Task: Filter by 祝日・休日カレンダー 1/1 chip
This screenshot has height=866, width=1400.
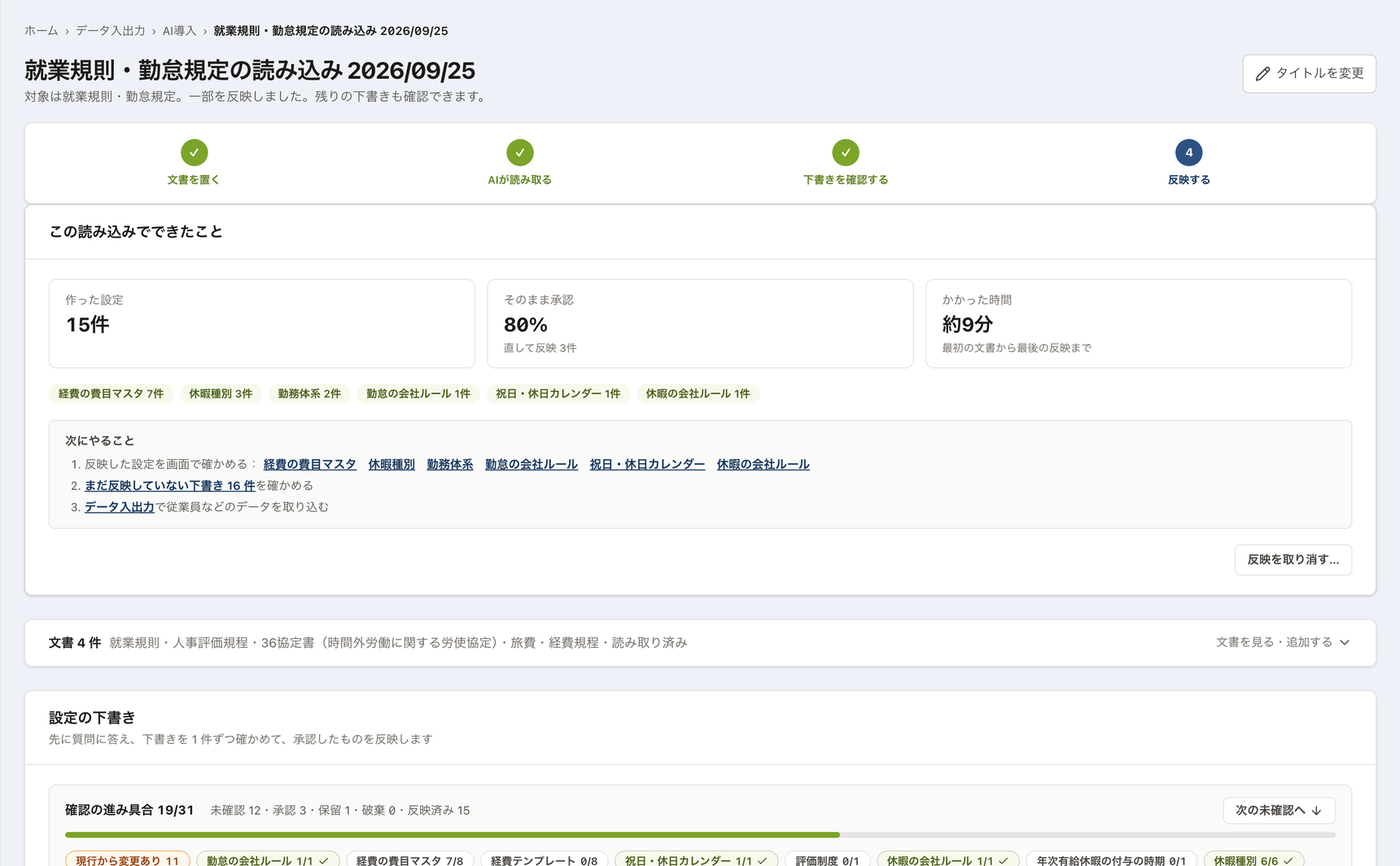Action: pyautogui.click(x=696, y=859)
